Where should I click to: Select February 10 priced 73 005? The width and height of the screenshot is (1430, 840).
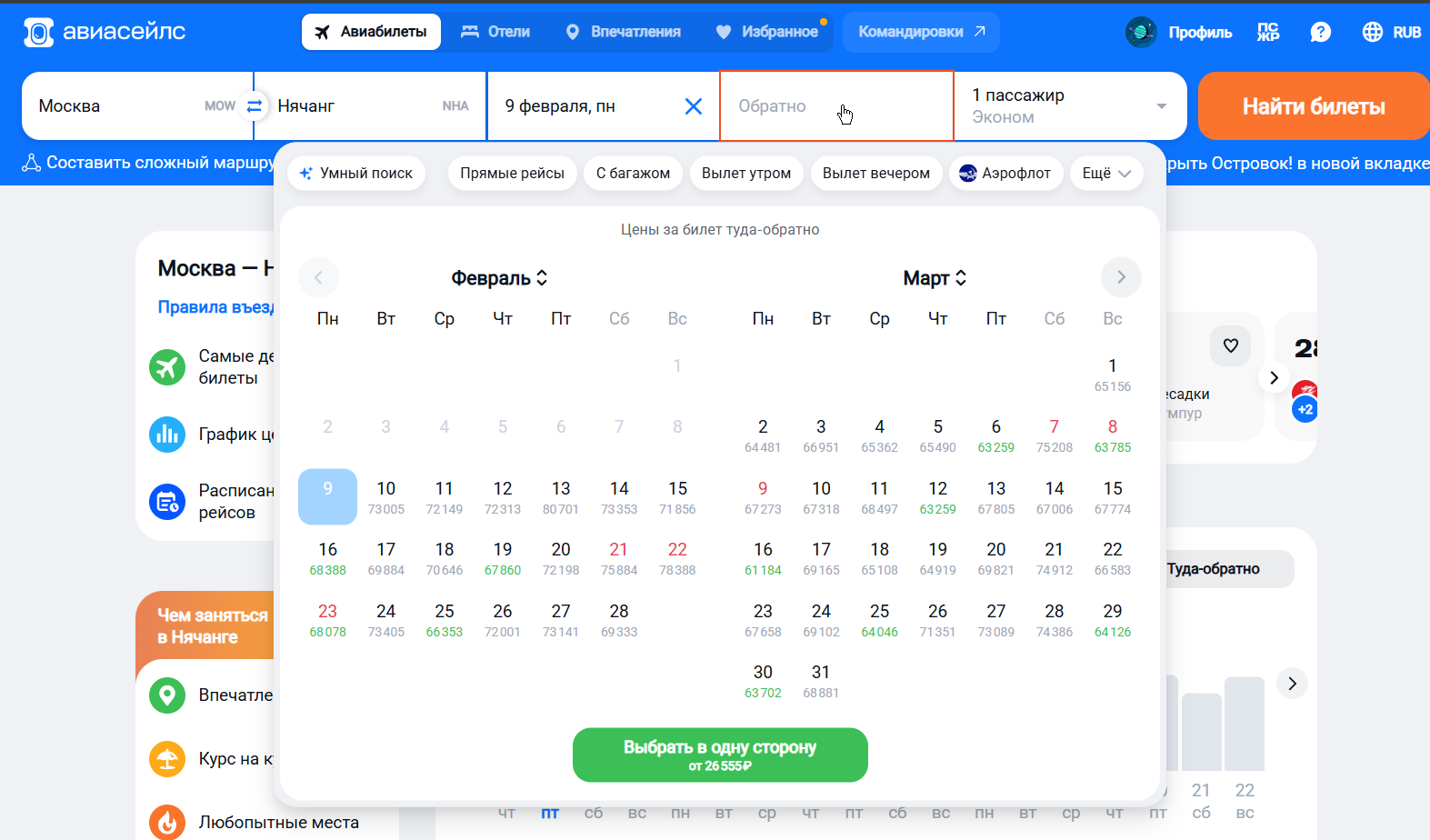(386, 497)
